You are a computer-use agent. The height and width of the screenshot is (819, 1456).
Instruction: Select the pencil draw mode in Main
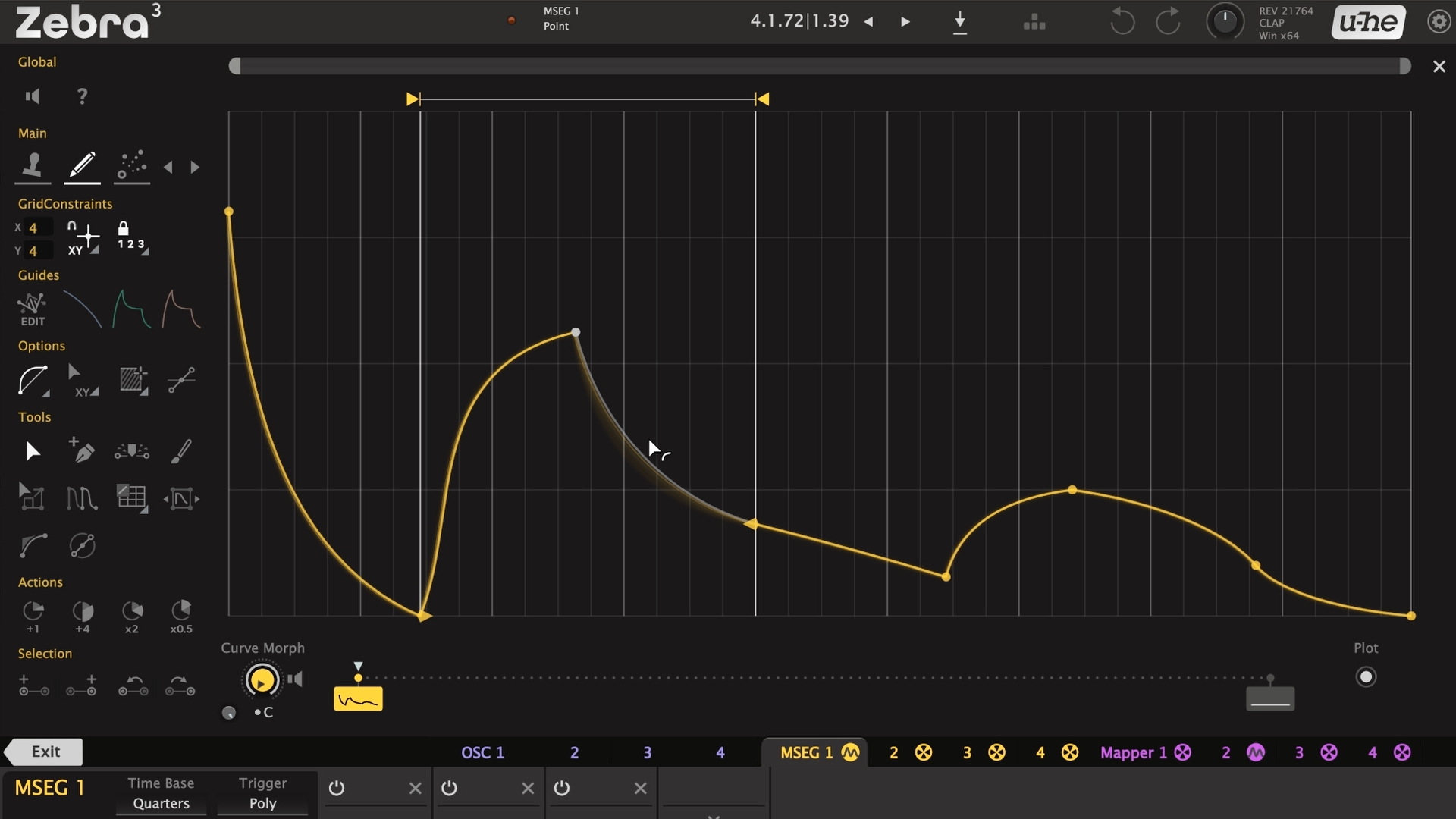coord(82,165)
